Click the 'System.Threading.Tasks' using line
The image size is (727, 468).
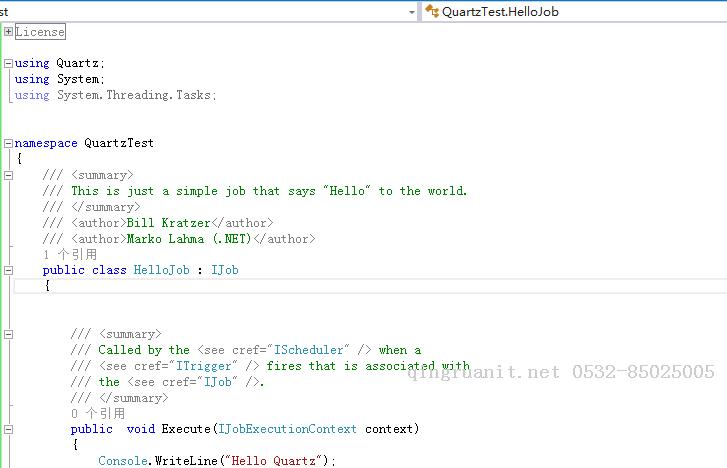point(115,95)
